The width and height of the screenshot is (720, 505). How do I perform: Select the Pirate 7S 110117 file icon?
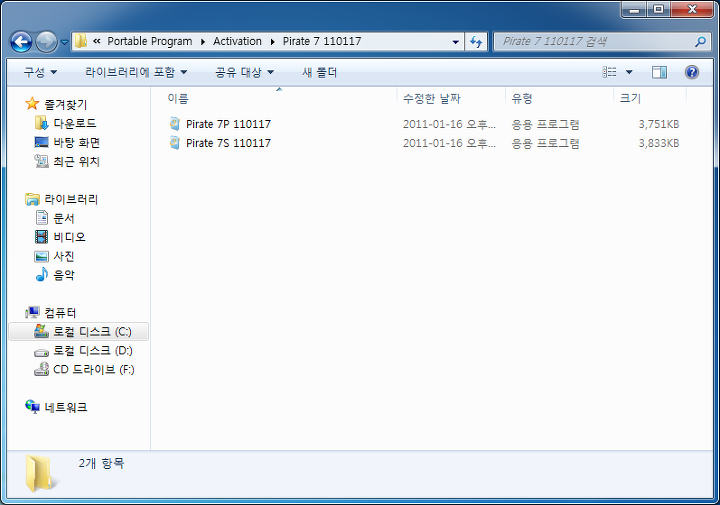point(174,143)
